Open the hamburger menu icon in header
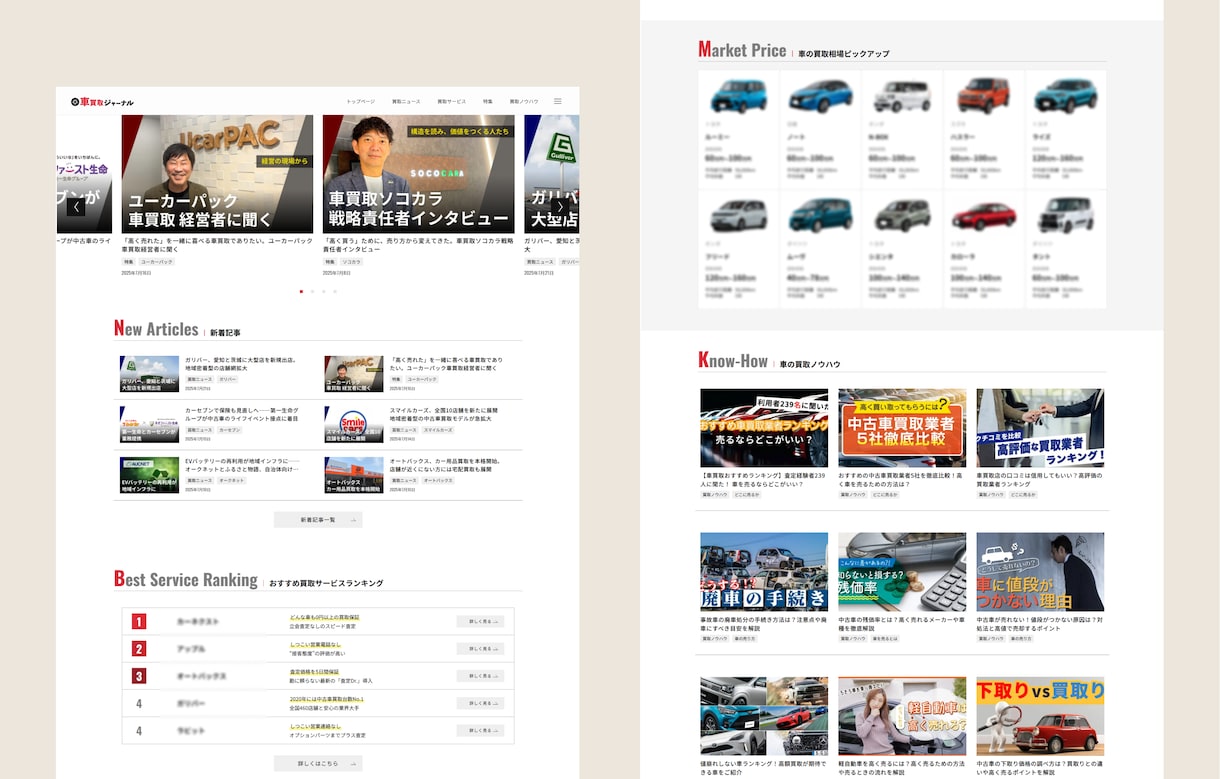The image size is (1220, 779). tap(558, 101)
